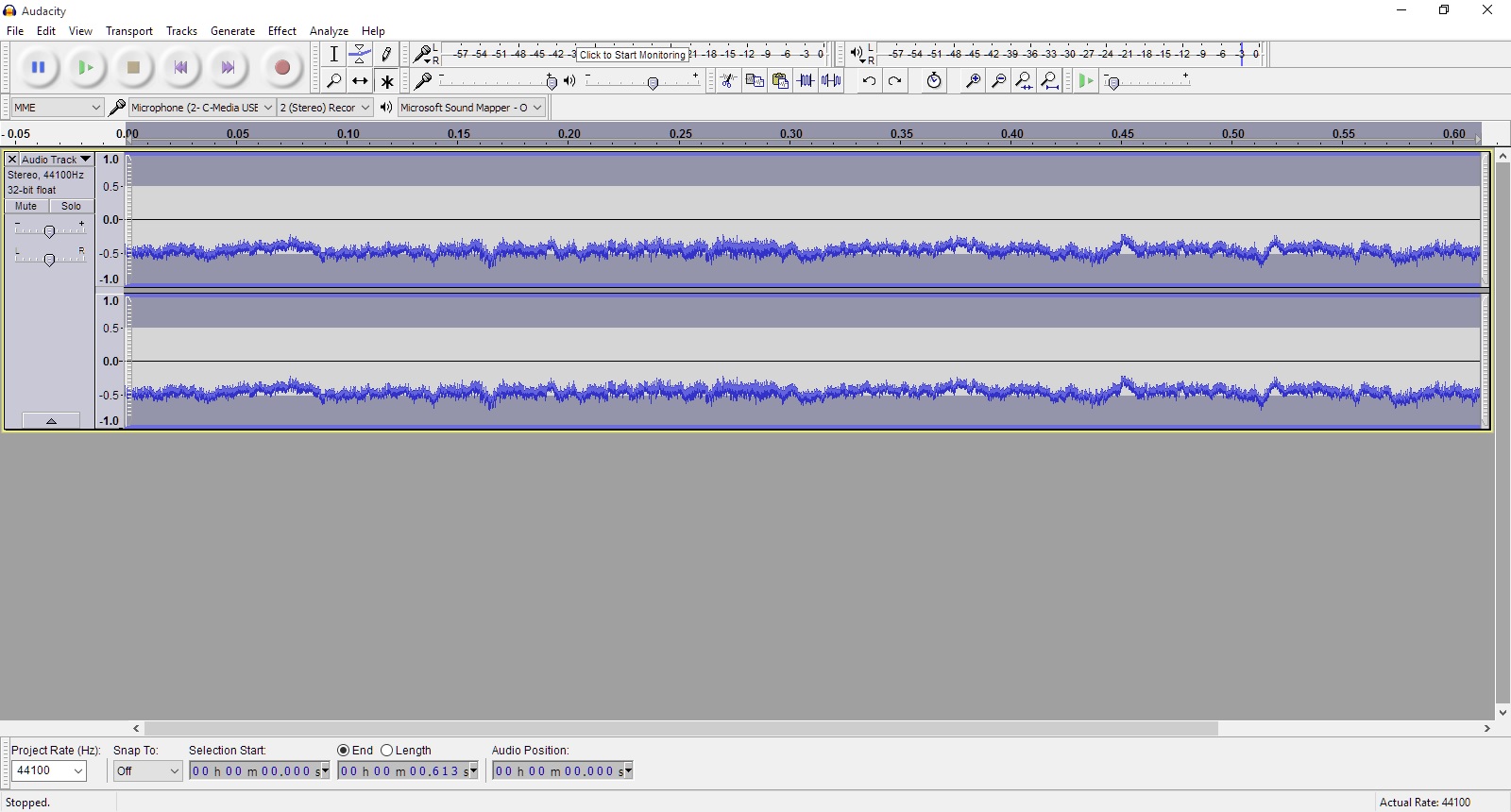Solo the Audio Track
This screenshot has height=812, width=1511.
click(x=72, y=206)
